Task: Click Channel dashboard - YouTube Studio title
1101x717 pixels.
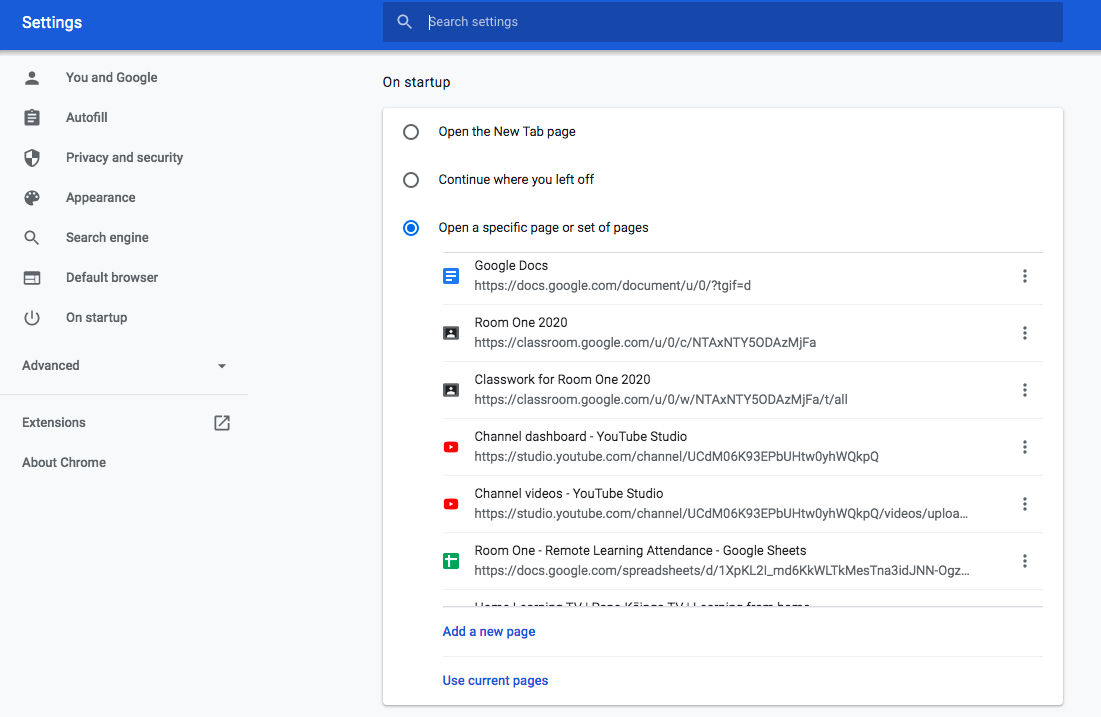Action: tap(581, 436)
